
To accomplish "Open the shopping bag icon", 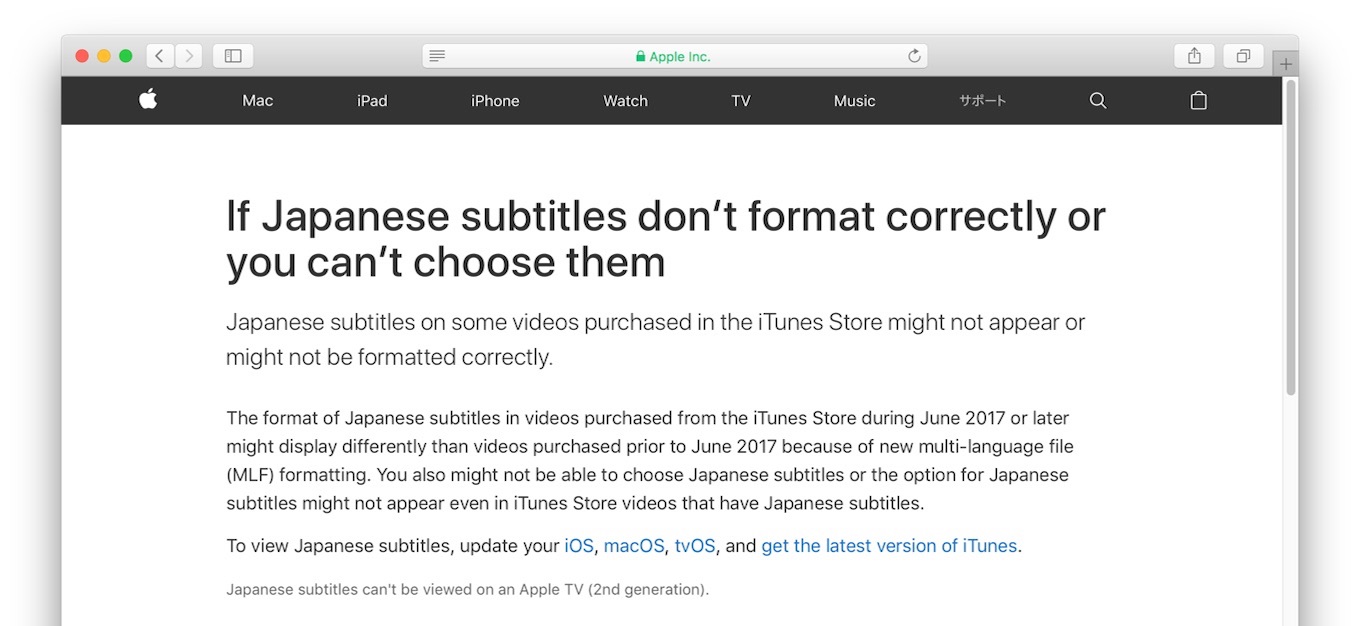I will tap(1198, 100).
